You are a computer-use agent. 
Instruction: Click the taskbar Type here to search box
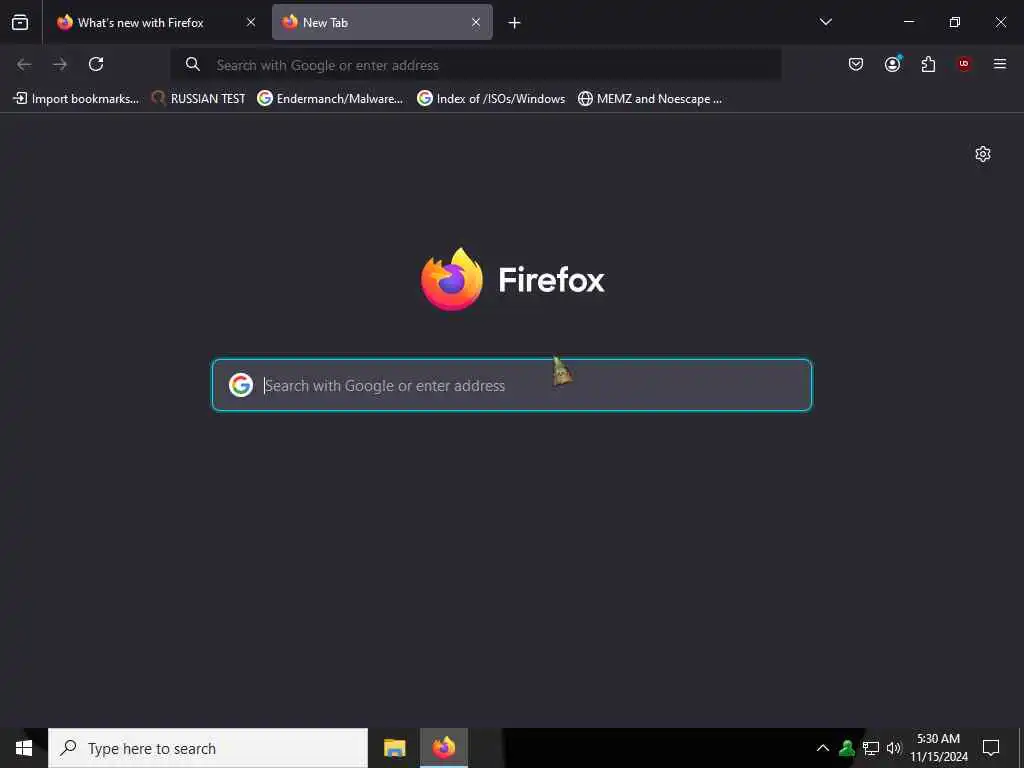pyautogui.click(x=208, y=748)
